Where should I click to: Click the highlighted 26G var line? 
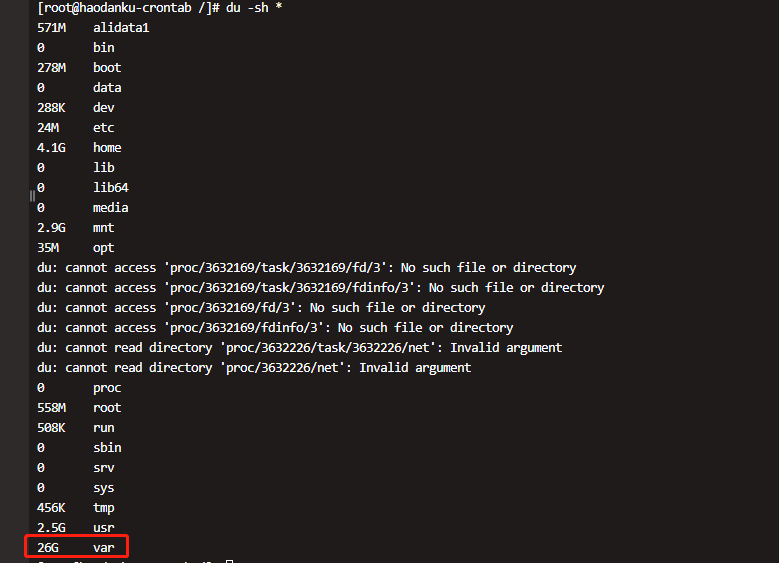pos(77,547)
